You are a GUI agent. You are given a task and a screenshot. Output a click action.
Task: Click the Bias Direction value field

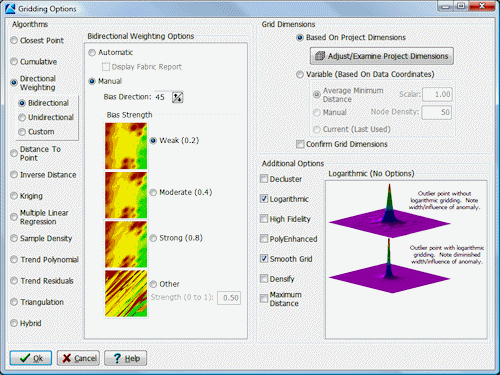(x=162, y=97)
